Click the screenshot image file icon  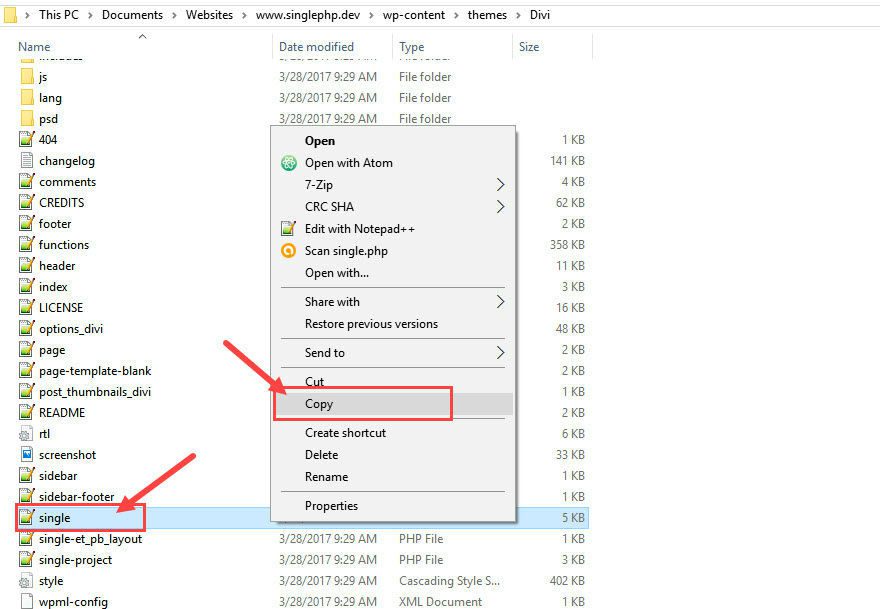(x=27, y=455)
